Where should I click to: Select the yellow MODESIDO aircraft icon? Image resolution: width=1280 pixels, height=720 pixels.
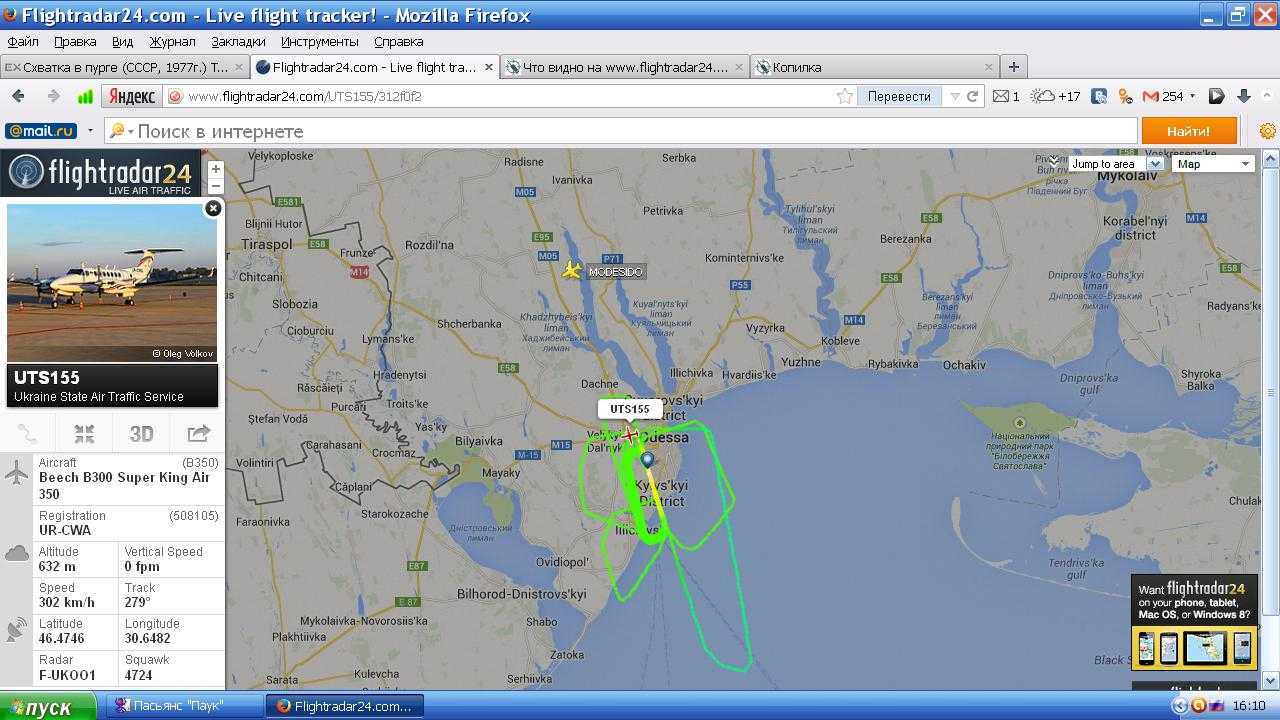pos(572,270)
